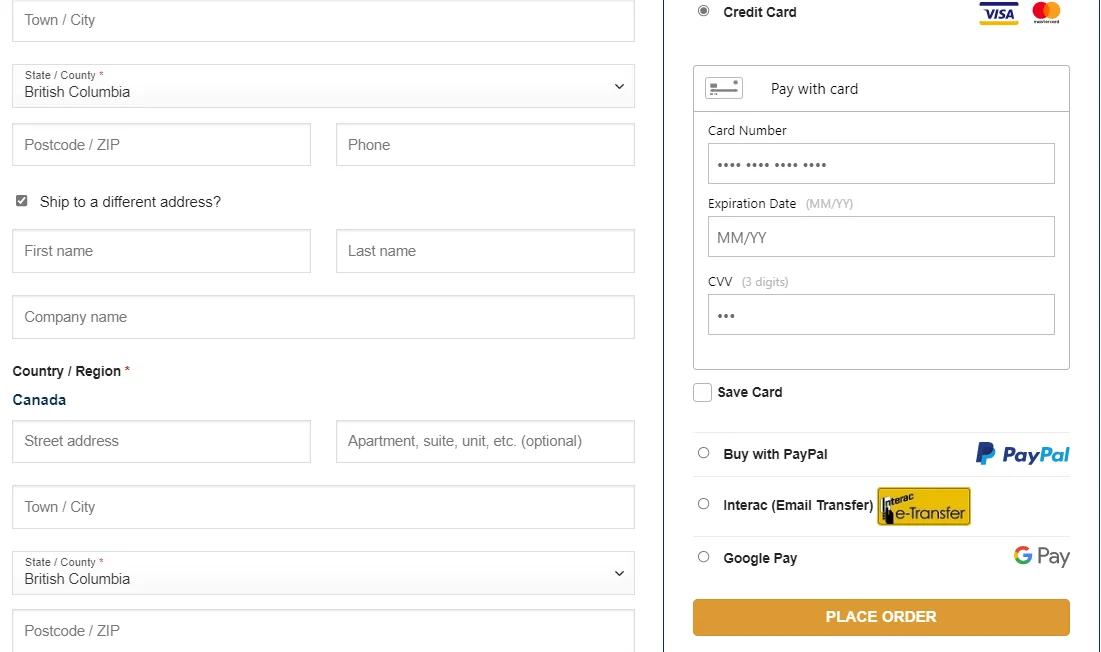Tick the Save Card checkbox
The image size is (1101, 652).
702,392
